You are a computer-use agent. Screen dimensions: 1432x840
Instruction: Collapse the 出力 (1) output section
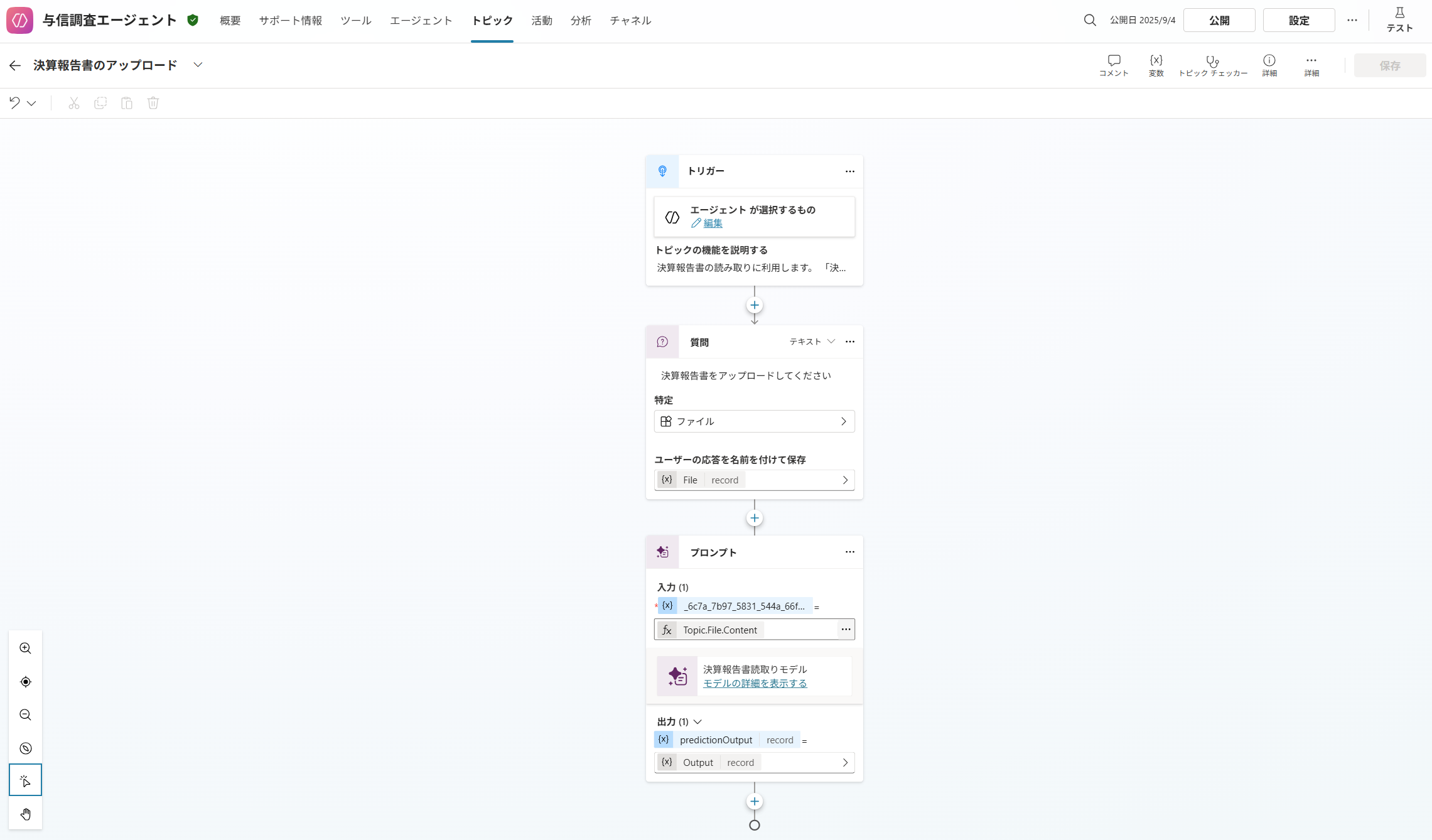point(697,722)
